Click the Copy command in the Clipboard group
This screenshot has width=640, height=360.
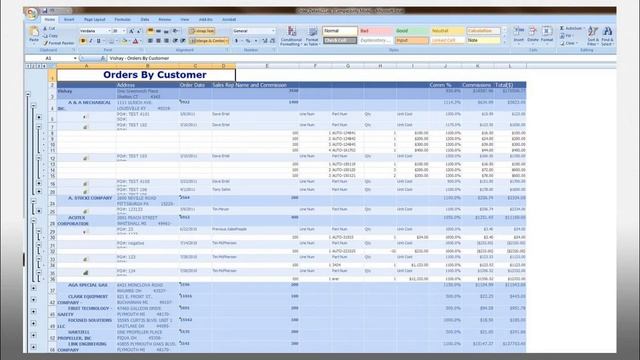pyautogui.click(x=50, y=36)
